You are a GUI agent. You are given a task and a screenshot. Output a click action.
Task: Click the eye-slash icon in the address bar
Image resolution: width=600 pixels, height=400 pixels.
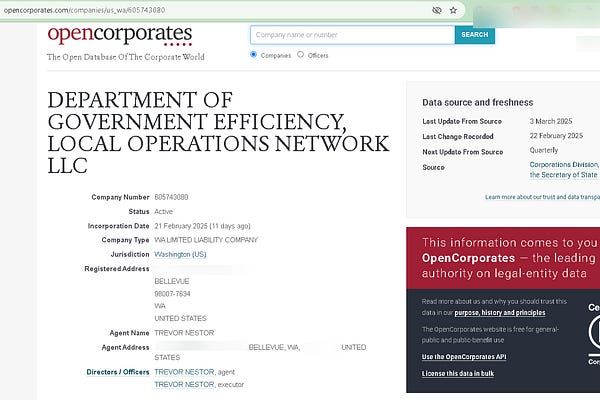[x=437, y=10]
